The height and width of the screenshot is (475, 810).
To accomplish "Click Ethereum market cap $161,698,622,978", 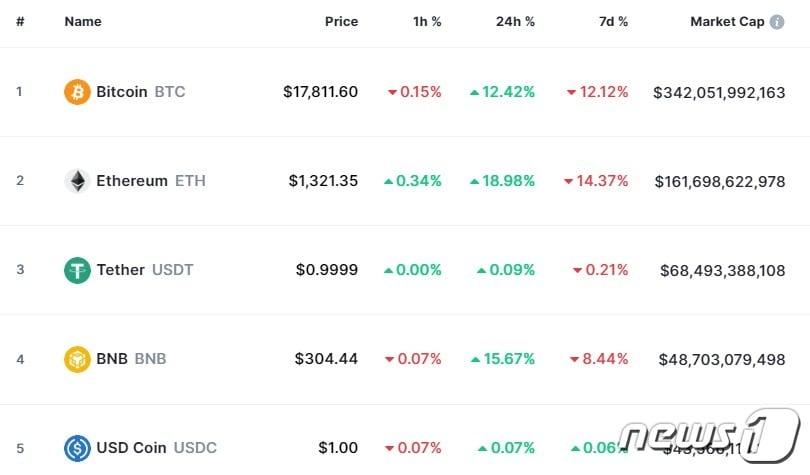I will point(720,182).
